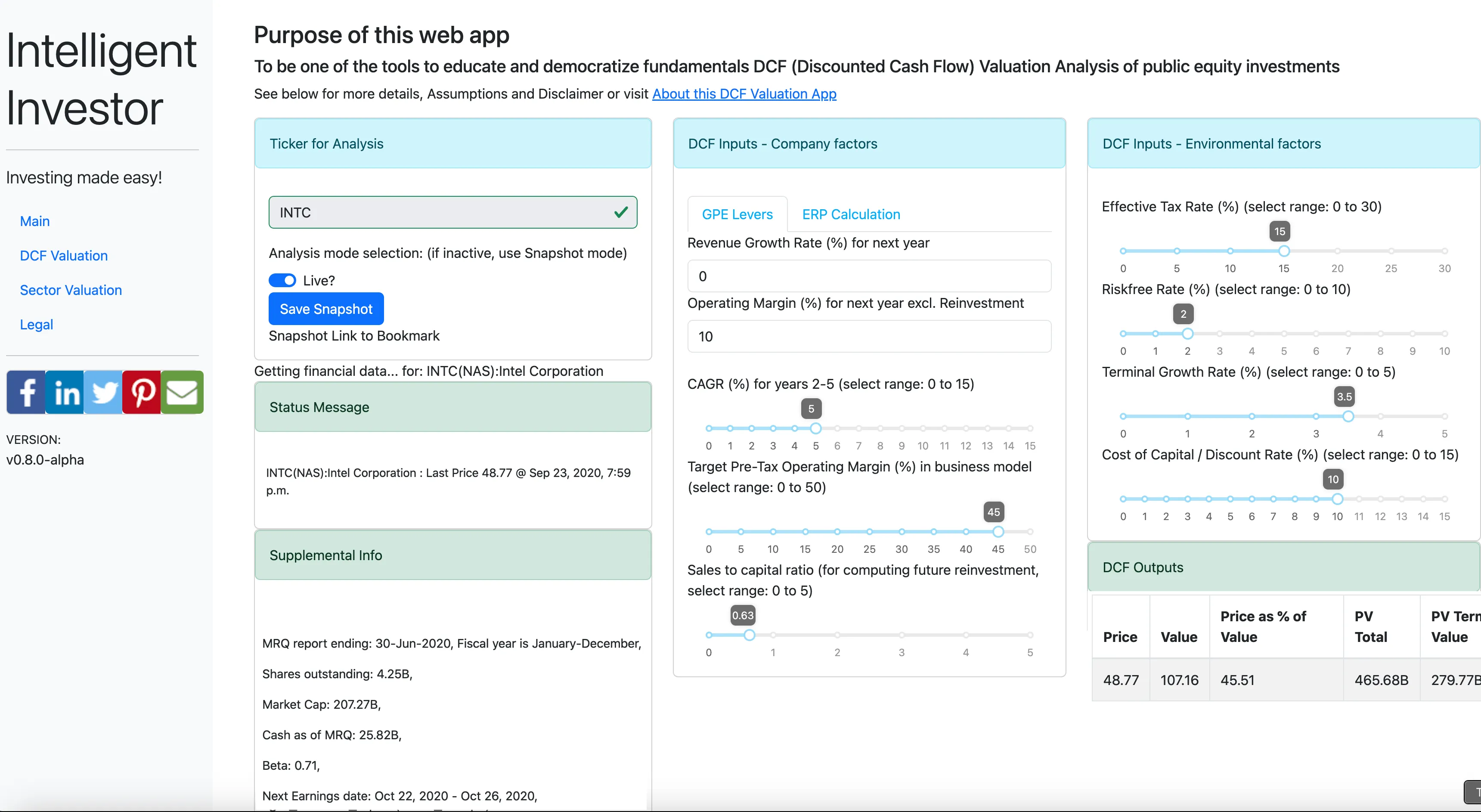Open the Sector Valuation page

pos(71,290)
